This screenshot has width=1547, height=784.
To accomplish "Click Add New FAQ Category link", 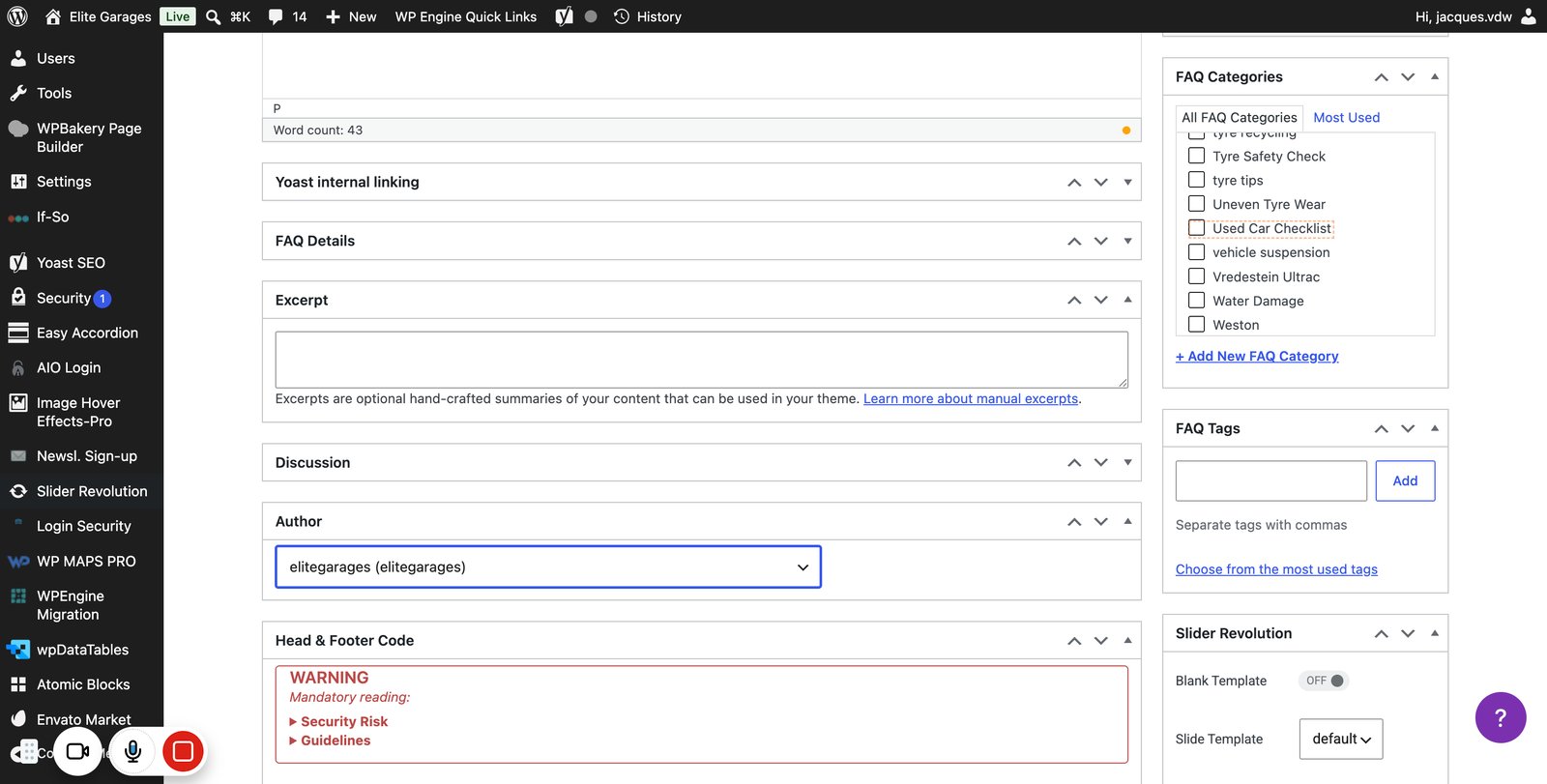I will (1257, 356).
